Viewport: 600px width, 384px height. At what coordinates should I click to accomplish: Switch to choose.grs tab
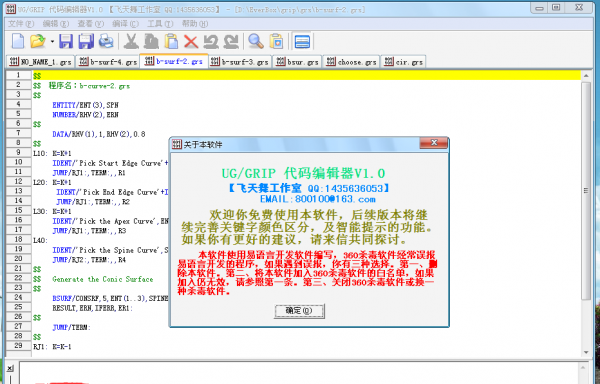pyautogui.click(x=351, y=62)
